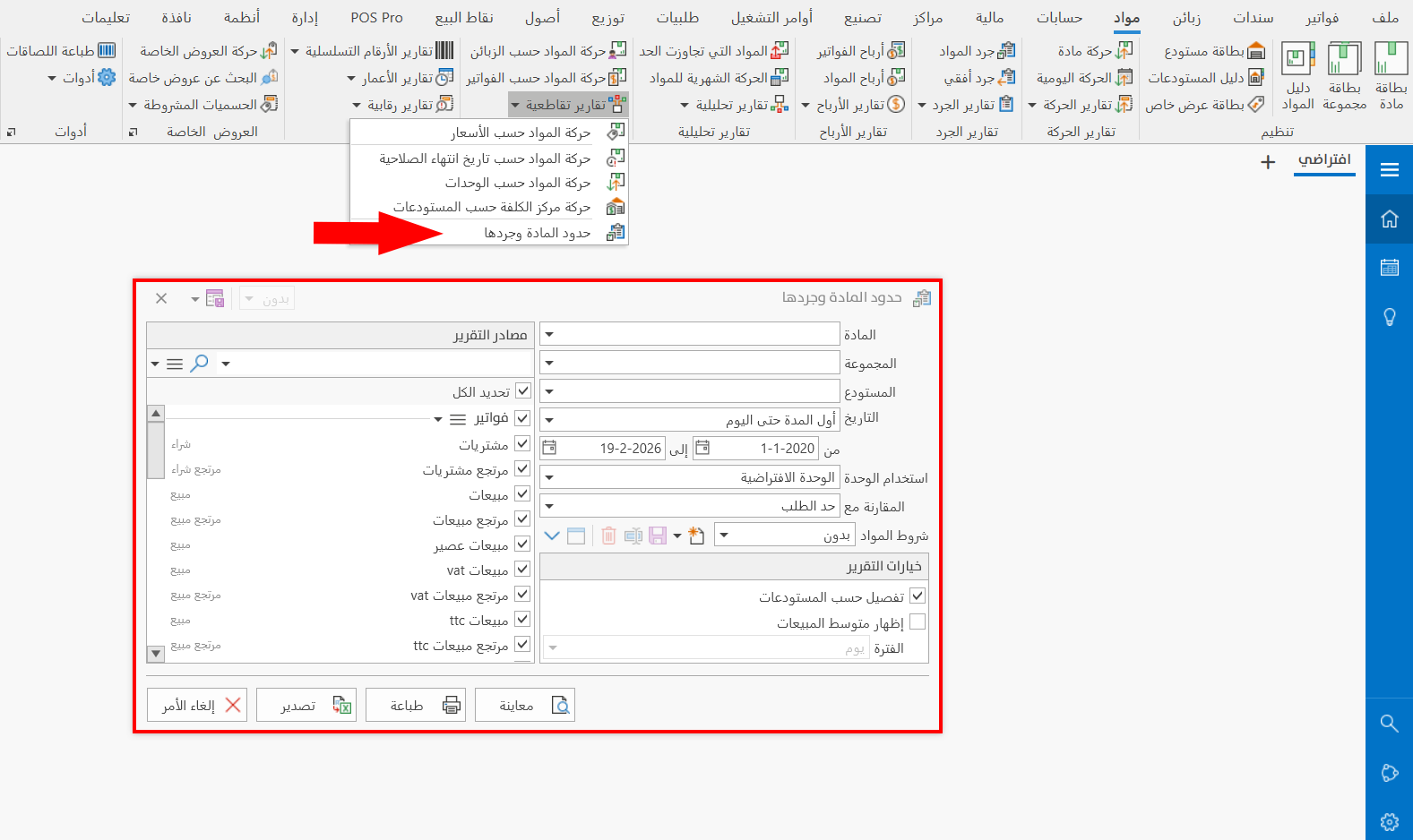1413x840 pixels.
Task: Uncheck the مرتجع مشتريات checkbox
Action: point(523,469)
